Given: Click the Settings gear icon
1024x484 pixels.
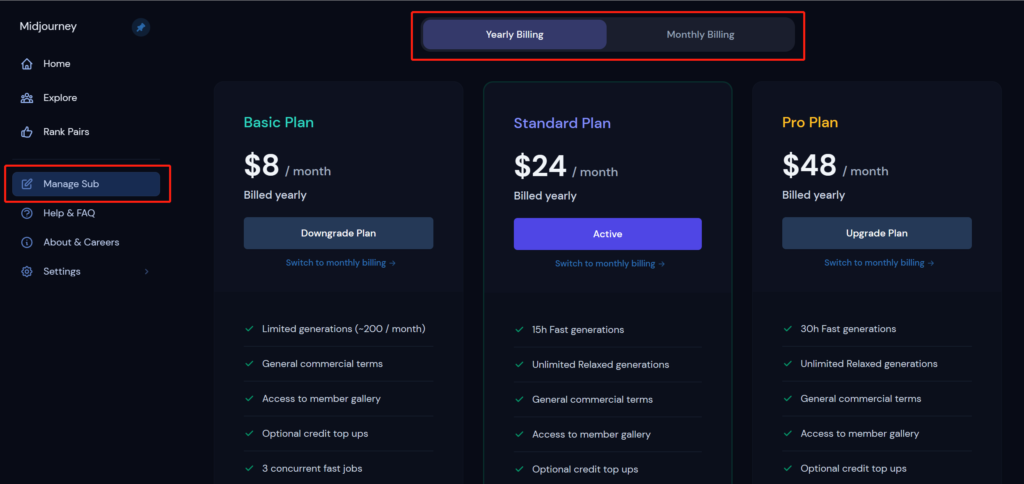Looking at the screenshot, I should point(27,272).
